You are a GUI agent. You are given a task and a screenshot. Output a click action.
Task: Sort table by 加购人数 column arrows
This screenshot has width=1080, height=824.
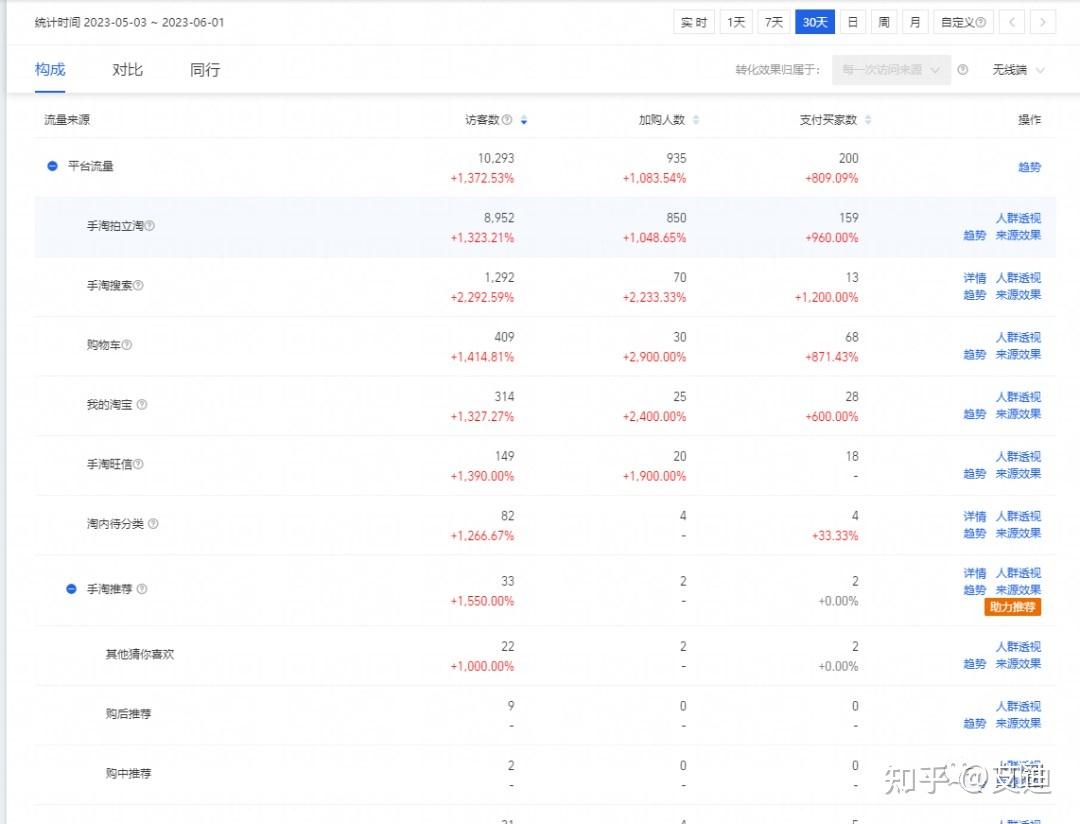coord(696,120)
